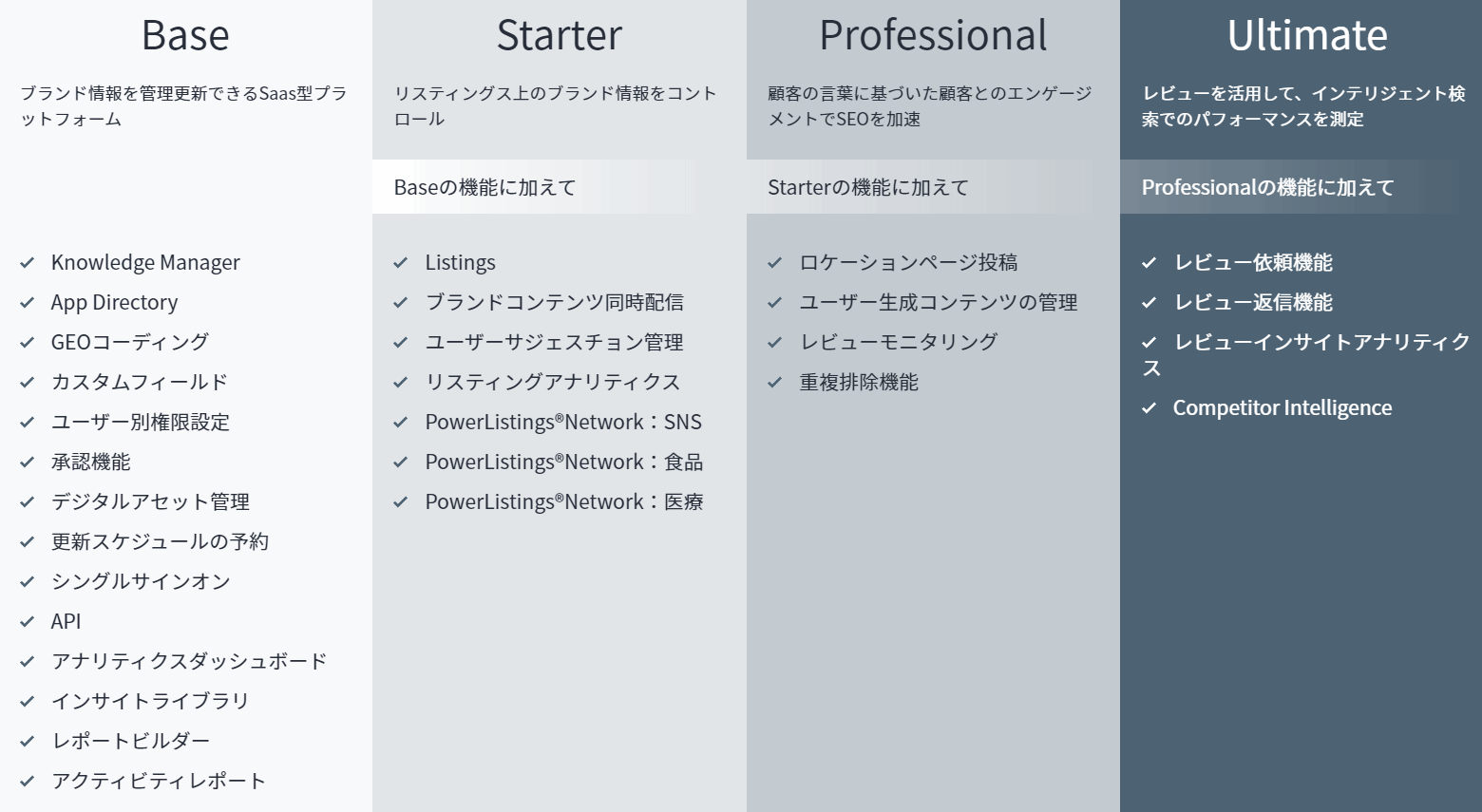Viewport: 1482px width, 812px height.
Task: Select the Base plan heading
Action: coord(185,36)
